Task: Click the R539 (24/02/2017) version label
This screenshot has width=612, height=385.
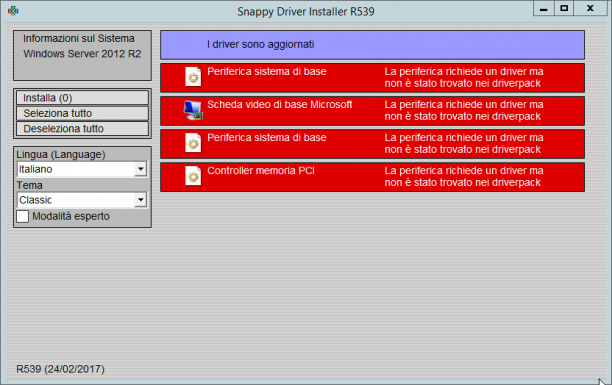Action: click(x=60, y=369)
